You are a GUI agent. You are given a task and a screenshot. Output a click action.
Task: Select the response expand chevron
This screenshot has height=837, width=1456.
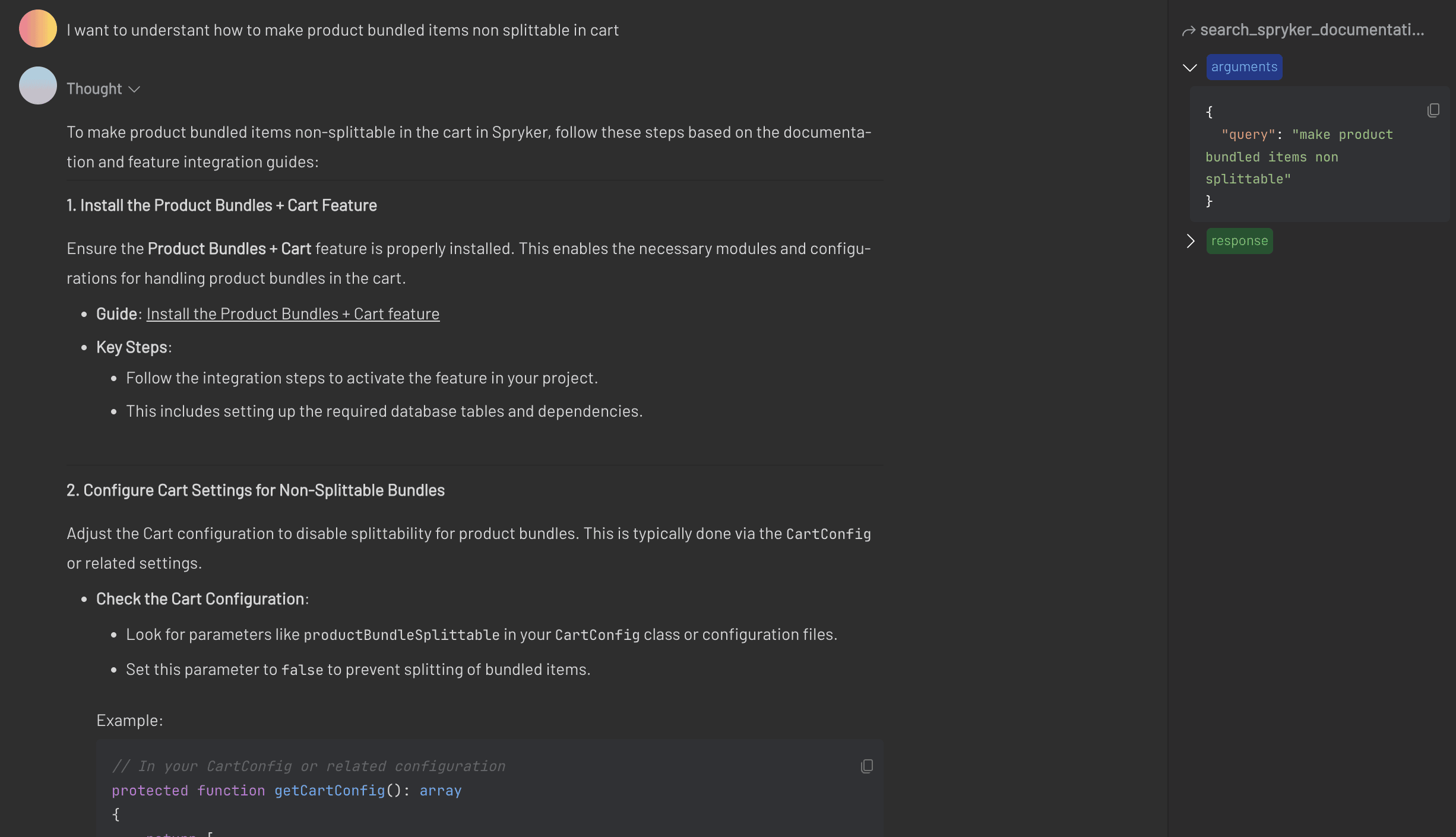tap(1191, 241)
